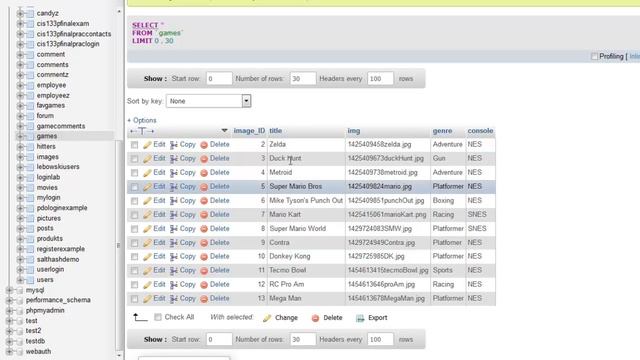Sort by the title column header
Viewport: 640px width, 360px height.
coord(276,131)
